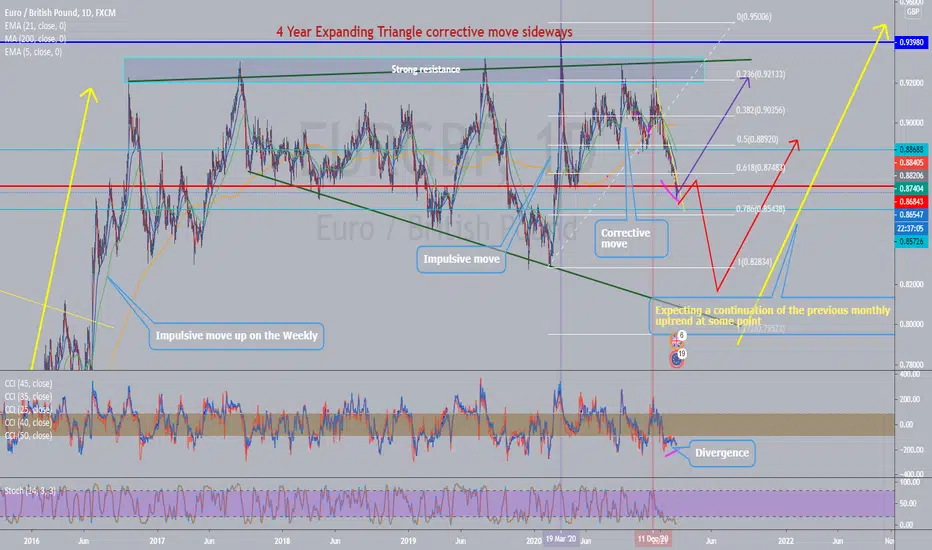The image size is (932, 550).
Task: Click the 2019 label on the time axis
Action: [408, 541]
